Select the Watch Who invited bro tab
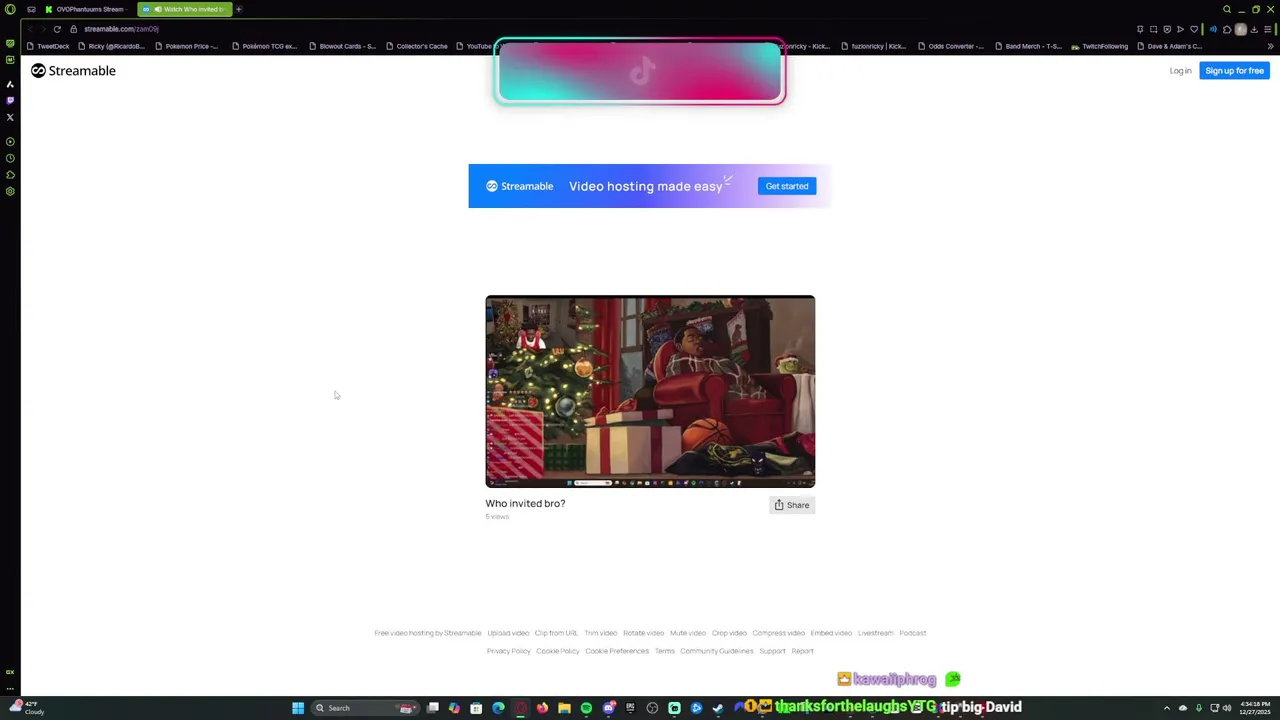The height and width of the screenshot is (720, 1280). point(186,9)
